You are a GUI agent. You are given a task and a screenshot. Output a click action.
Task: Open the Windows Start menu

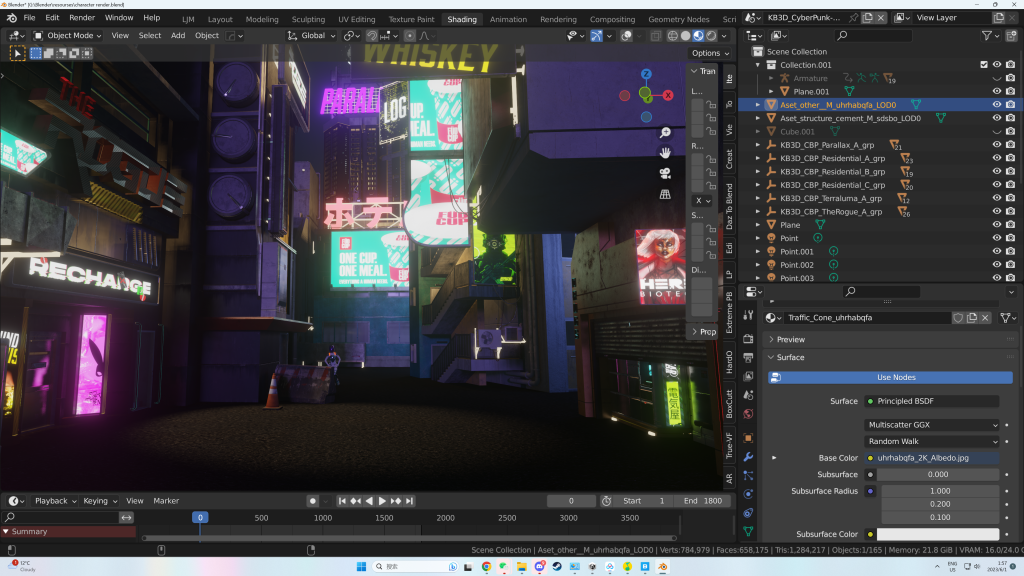[361, 567]
